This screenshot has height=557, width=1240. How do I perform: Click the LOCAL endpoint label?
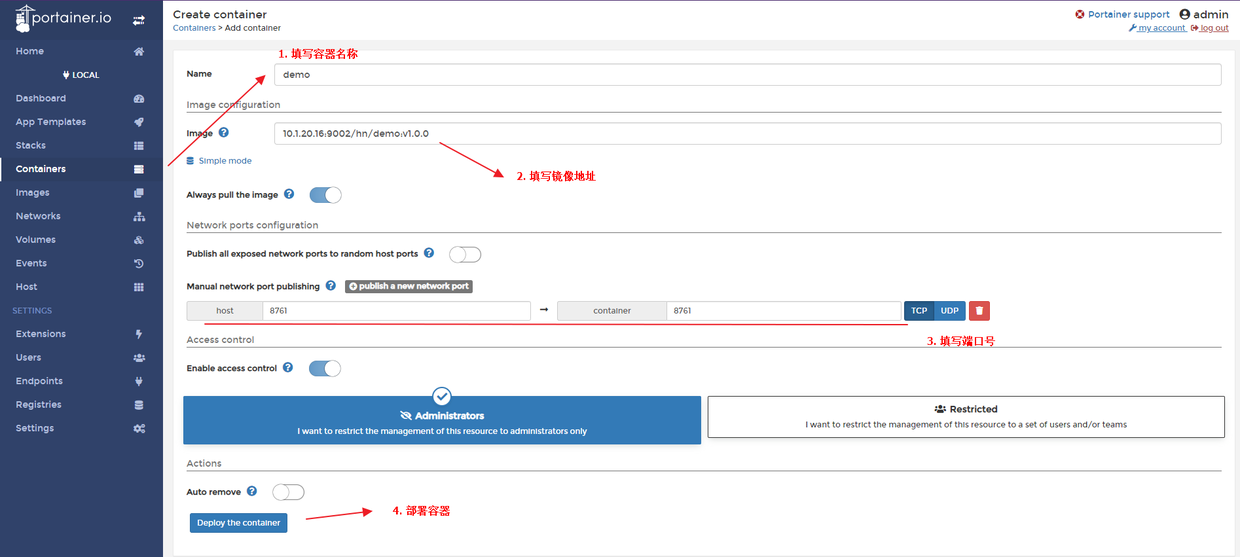coord(81,75)
